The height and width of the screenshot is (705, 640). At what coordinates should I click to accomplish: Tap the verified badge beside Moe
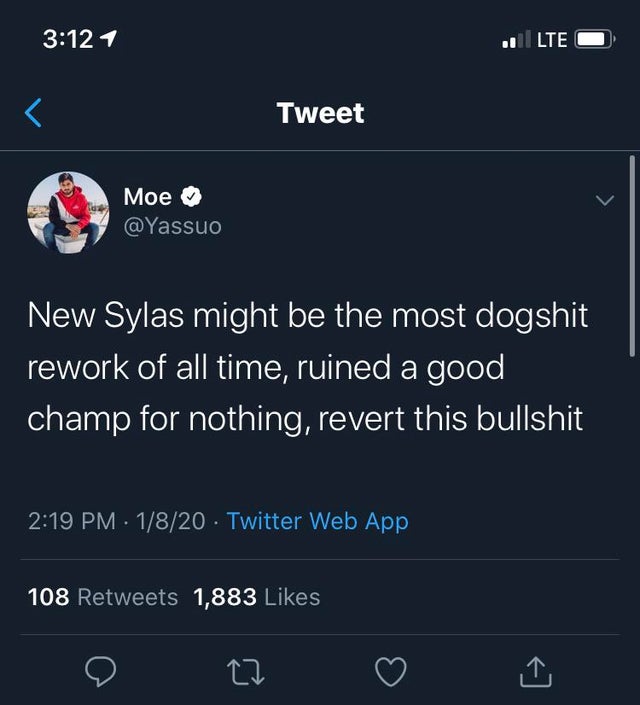193,197
